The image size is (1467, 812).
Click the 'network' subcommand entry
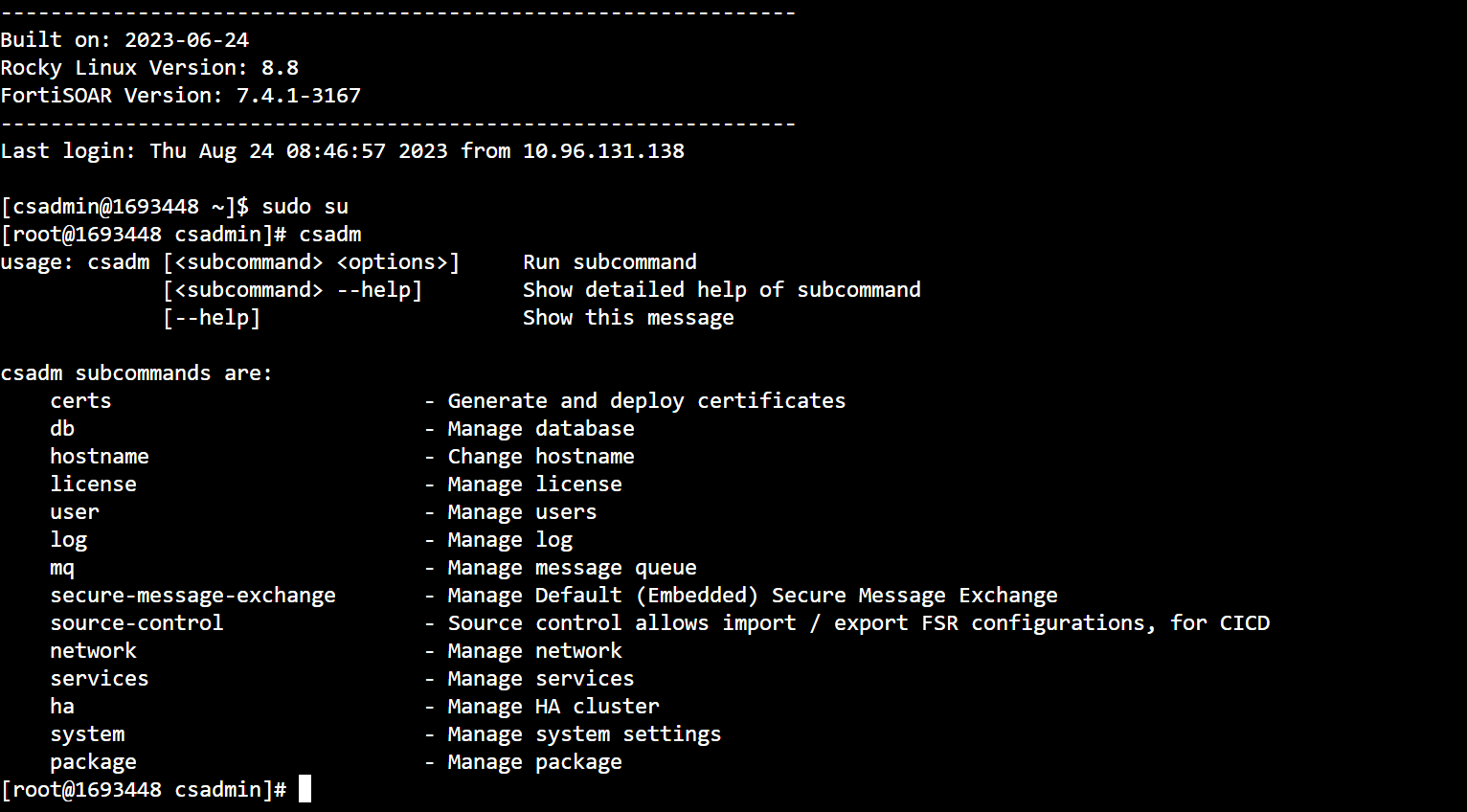click(93, 650)
